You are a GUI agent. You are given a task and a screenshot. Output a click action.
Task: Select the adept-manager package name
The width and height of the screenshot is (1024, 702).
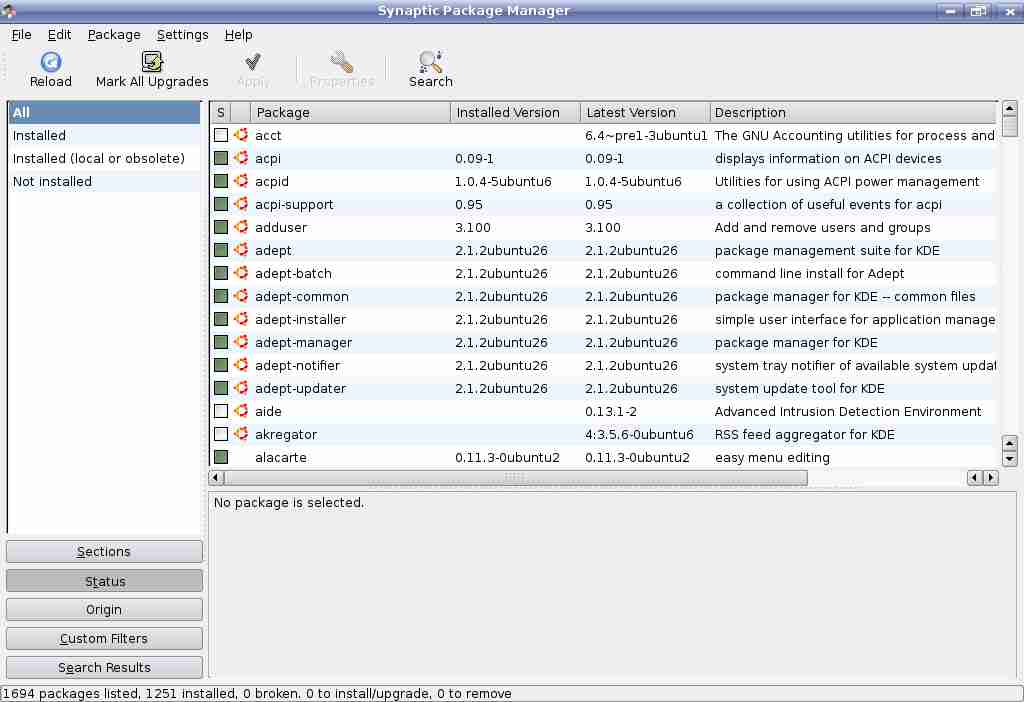(x=303, y=342)
